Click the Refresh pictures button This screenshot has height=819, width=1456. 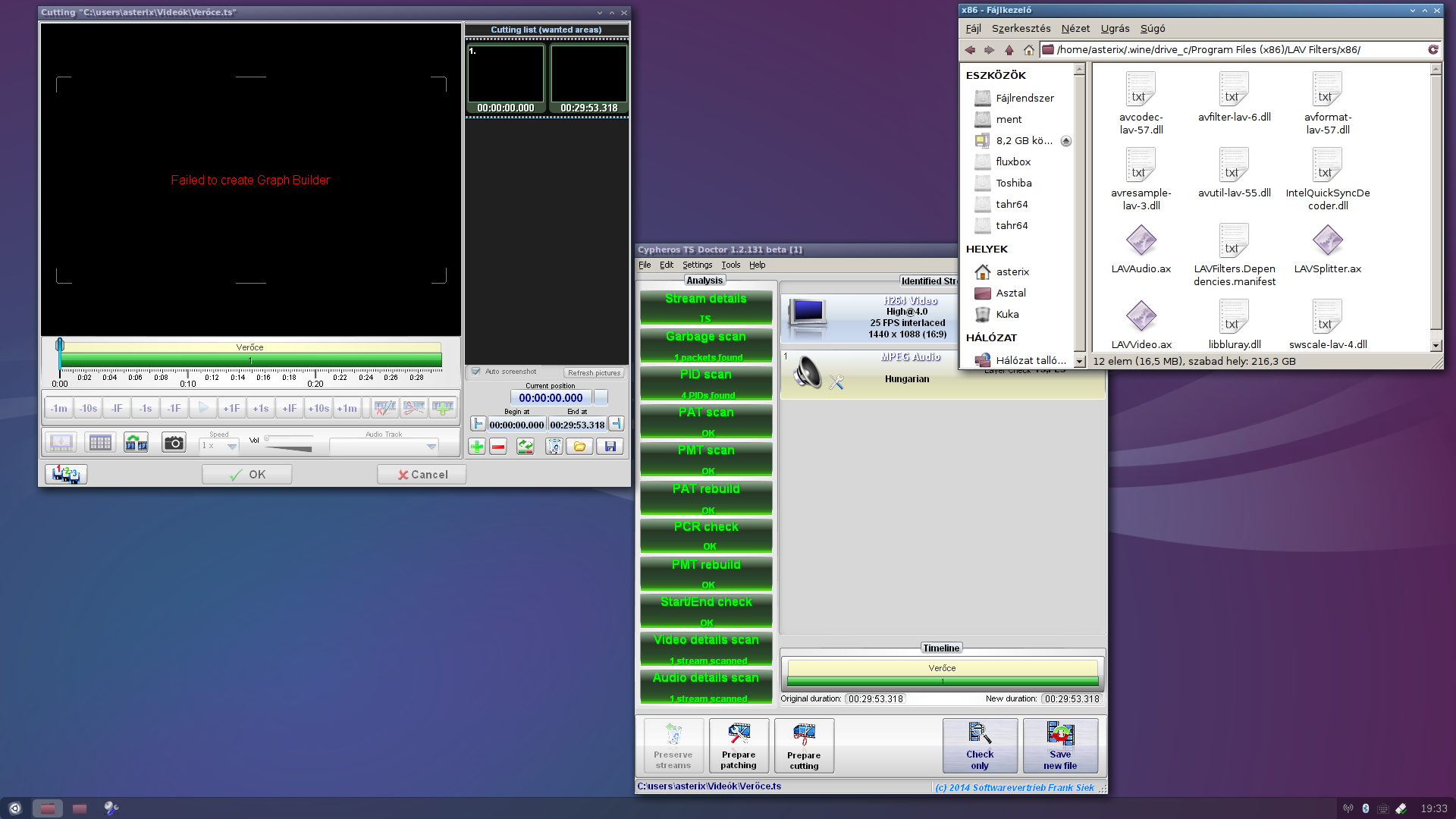[595, 372]
